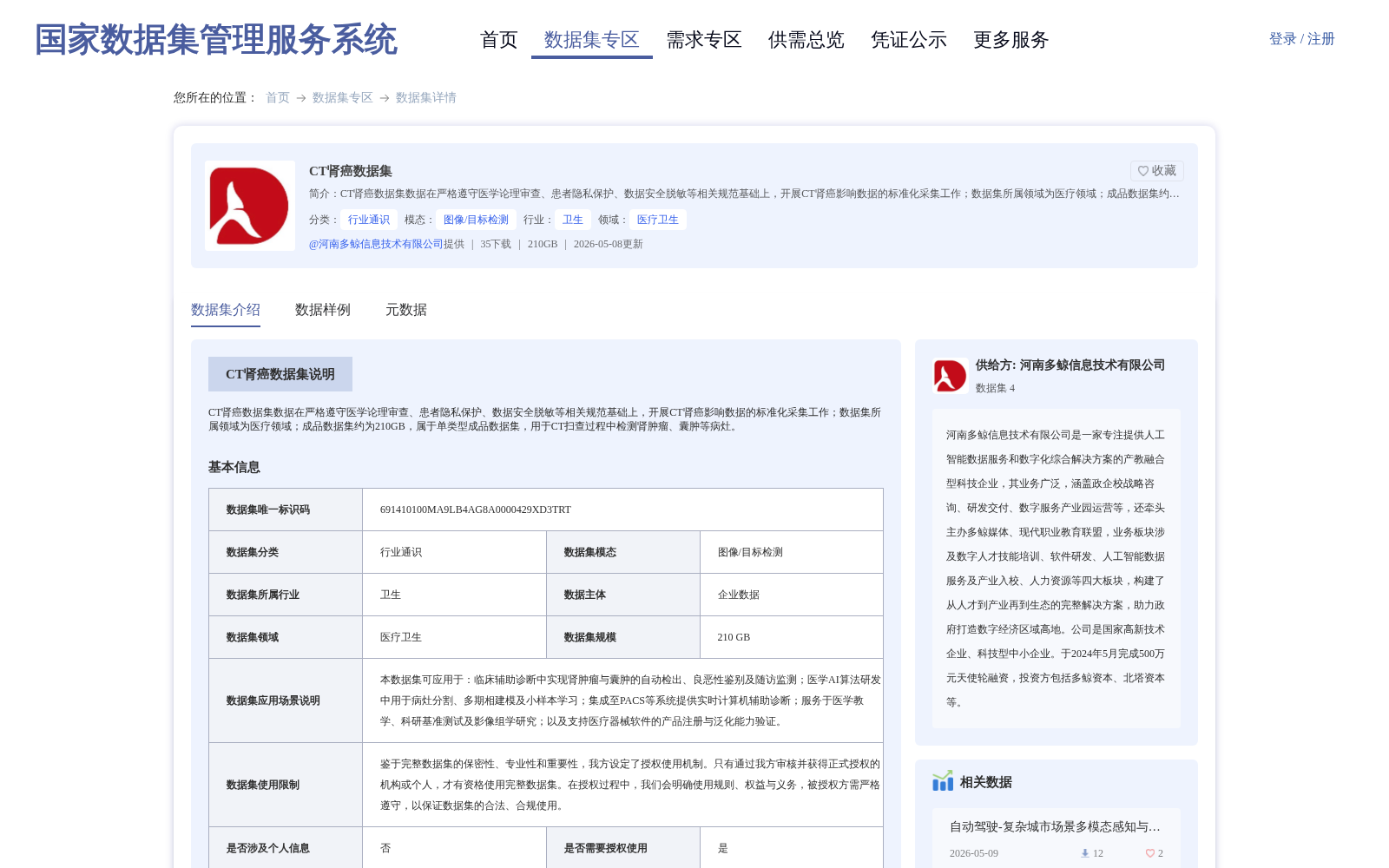The height and width of the screenshot is (868, 1389).
Task: Click the 卫生 industry tag
Action: click(573, 220)
